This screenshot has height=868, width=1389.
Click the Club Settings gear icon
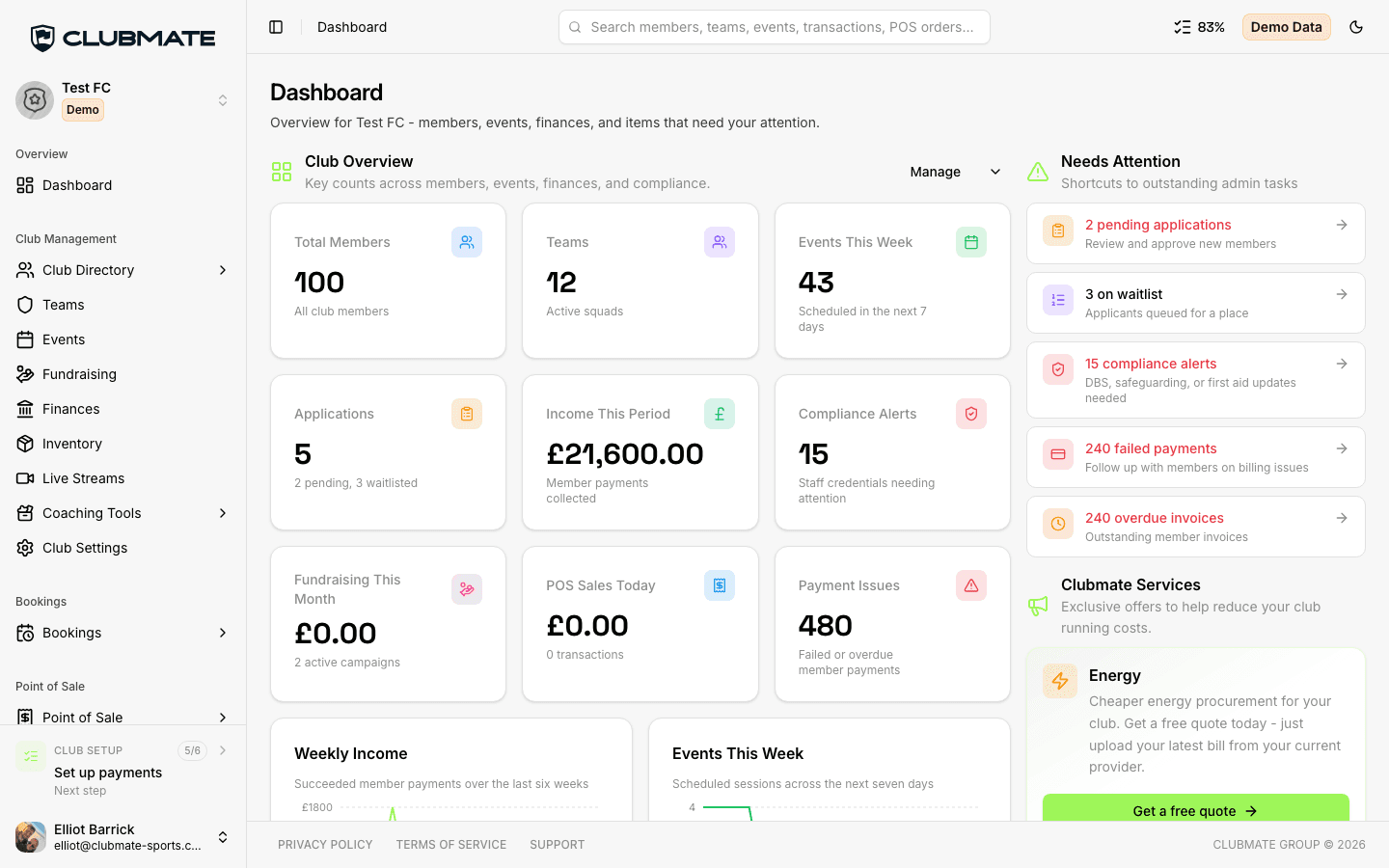25,548
